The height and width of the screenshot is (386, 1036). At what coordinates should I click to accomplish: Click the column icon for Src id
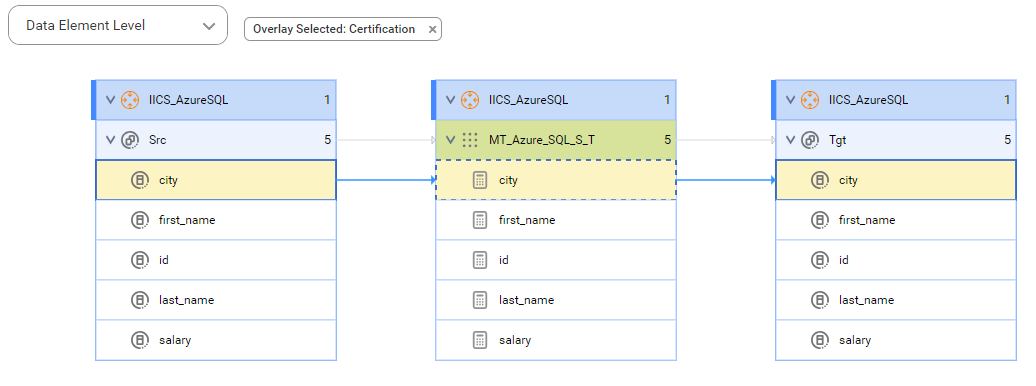click(139, 260)
